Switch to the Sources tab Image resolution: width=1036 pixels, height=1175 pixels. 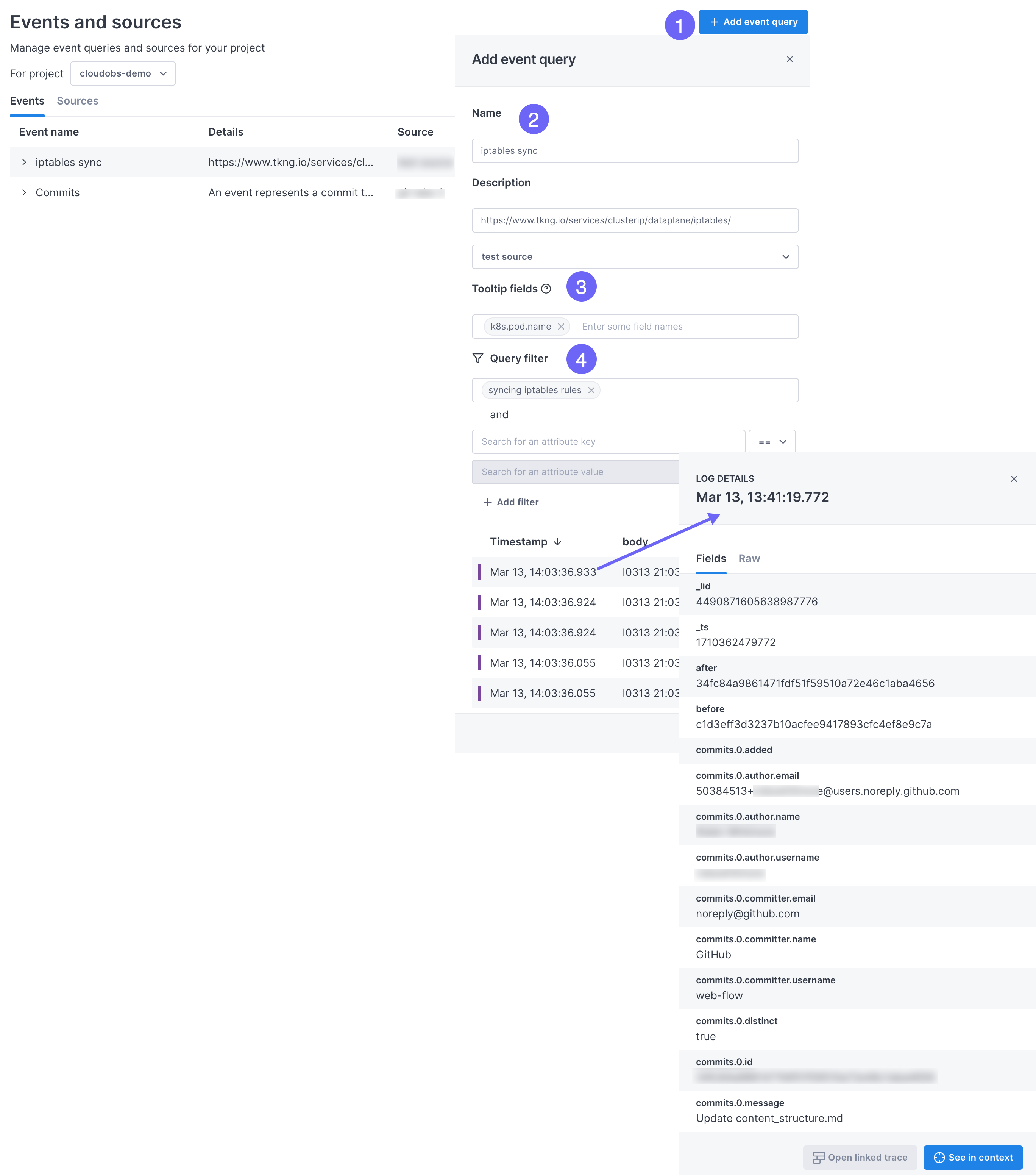coord(78,101)
